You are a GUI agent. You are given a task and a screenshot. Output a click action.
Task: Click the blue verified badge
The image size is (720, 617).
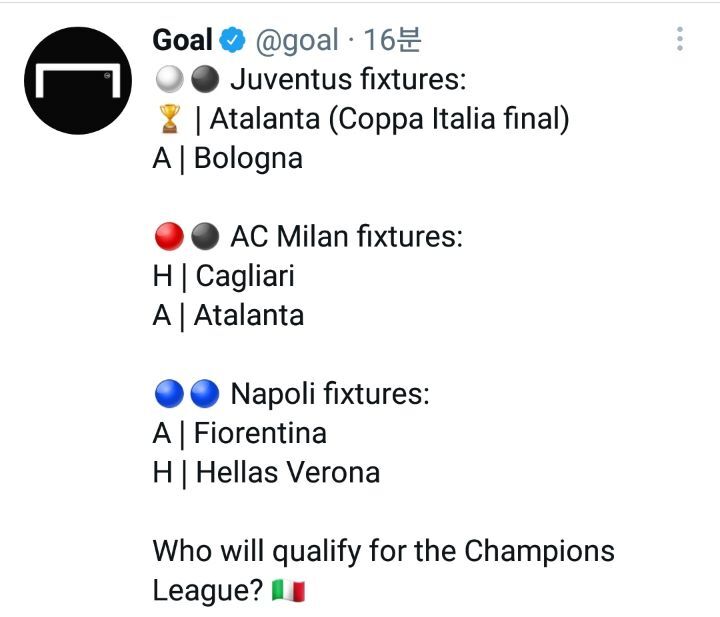[233, 41]
